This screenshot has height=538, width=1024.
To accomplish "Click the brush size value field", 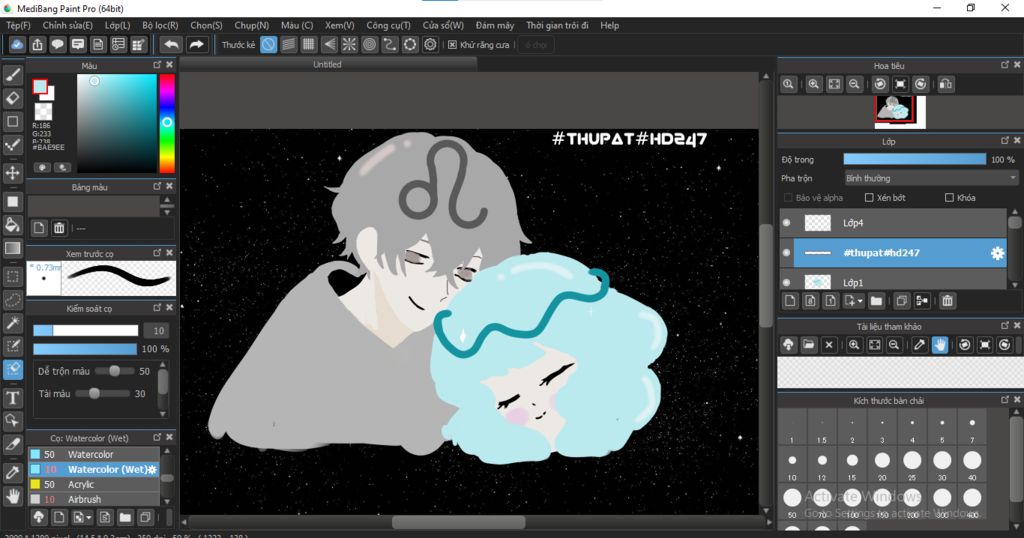I will 159,330.
